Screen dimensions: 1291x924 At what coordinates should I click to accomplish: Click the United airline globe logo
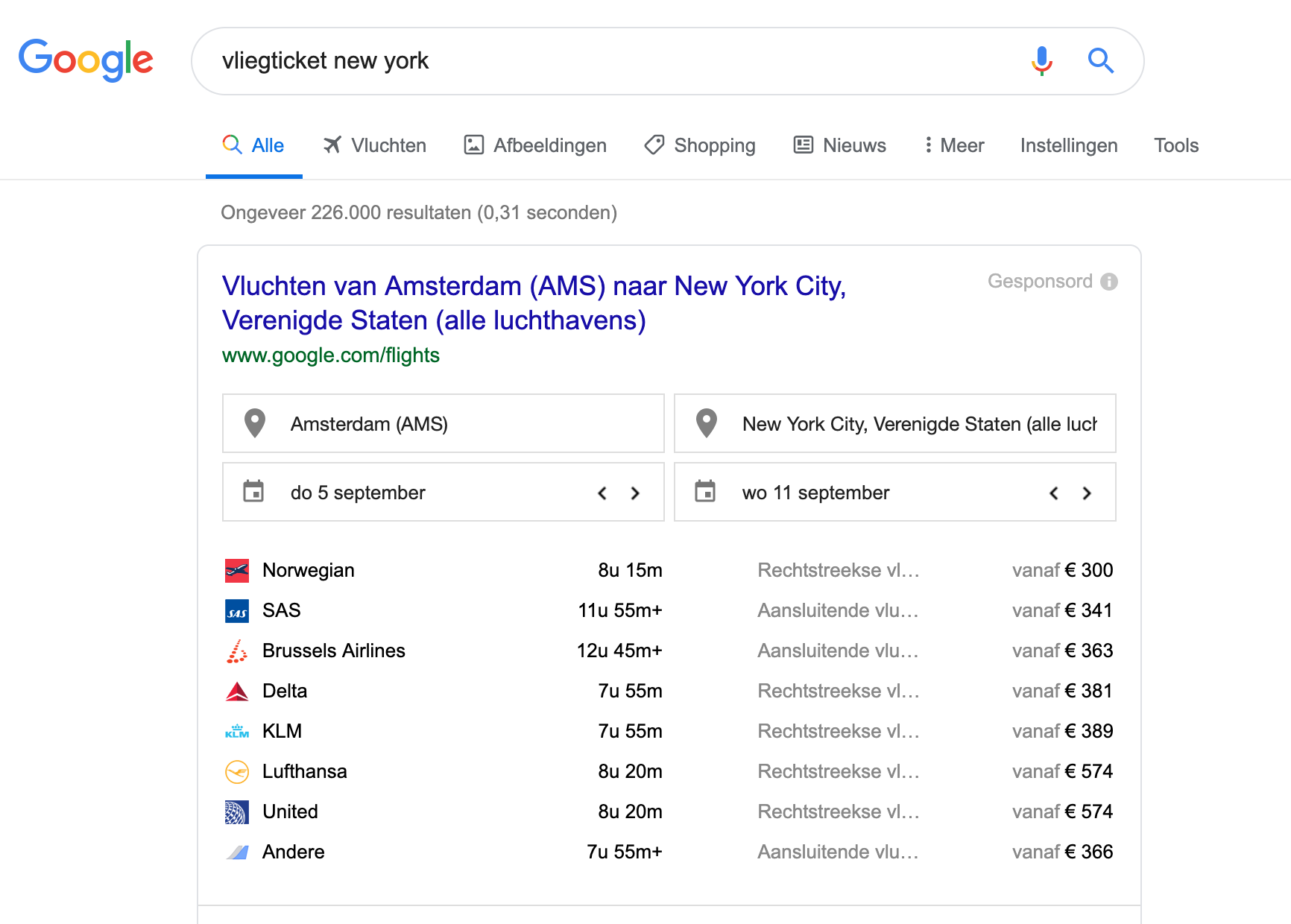(x=237, y=812)
